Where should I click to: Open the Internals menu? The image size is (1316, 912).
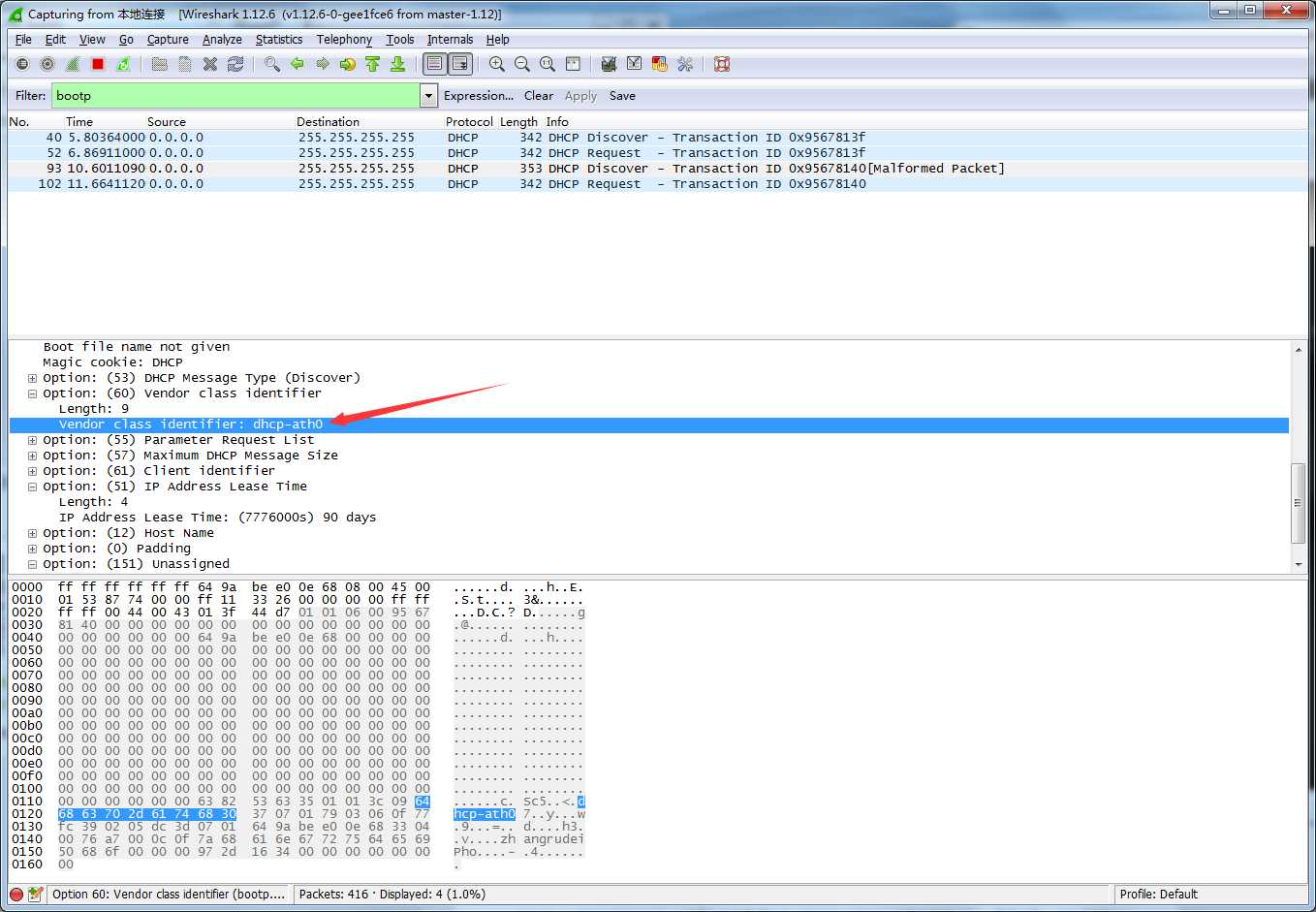click(451, 40)
